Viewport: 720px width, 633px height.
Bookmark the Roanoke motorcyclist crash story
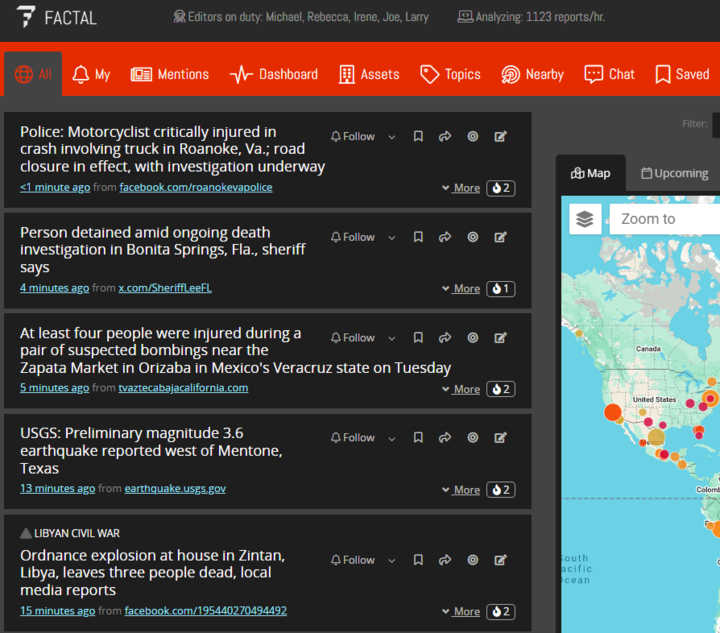(418, 136)
